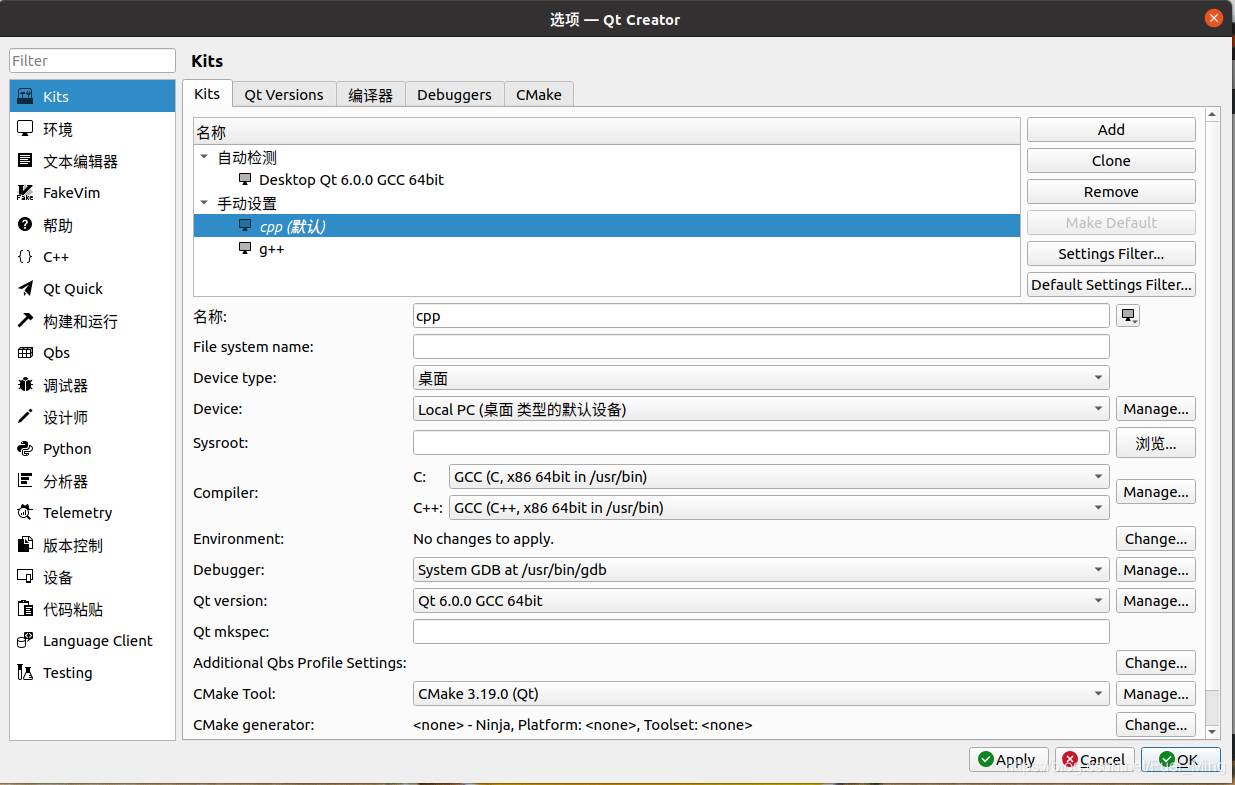
Task: Click the Qt mkspec input field
Action: pyautogui.click(x=761, y=632)
